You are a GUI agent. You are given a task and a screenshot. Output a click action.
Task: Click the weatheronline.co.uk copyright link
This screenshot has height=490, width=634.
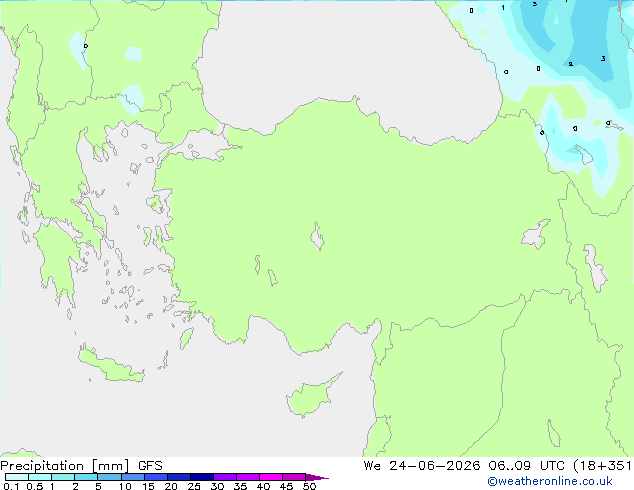click(x=550, y=481)
